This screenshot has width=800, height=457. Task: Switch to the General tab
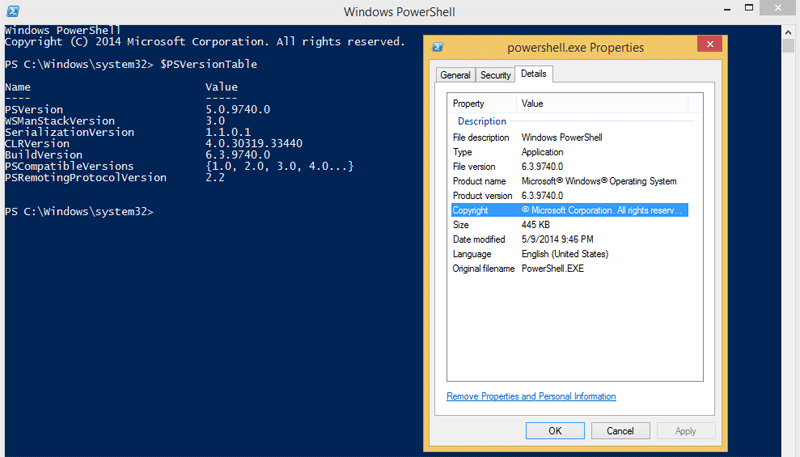point(455,75)
